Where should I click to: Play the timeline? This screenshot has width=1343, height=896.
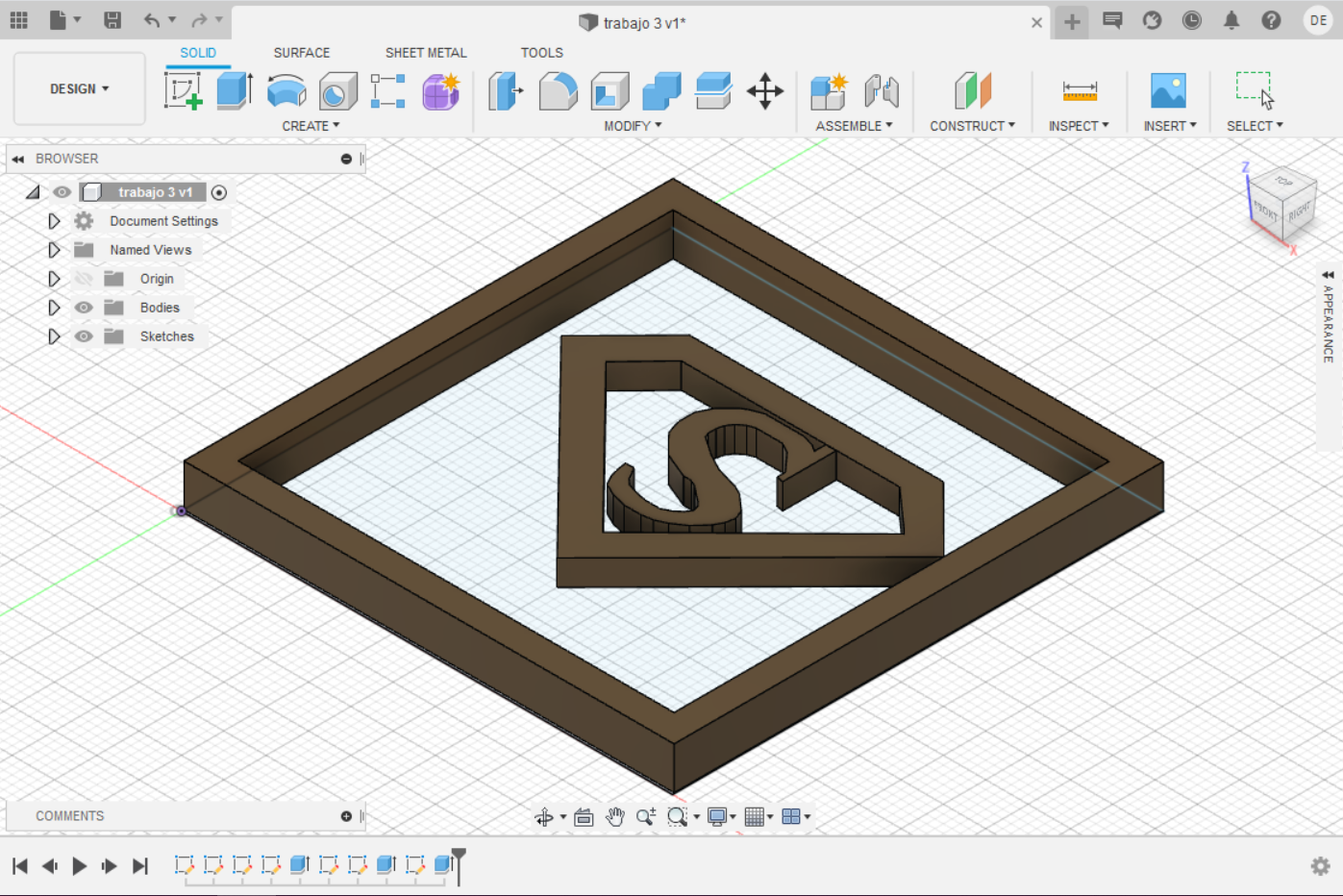[80, 866]
